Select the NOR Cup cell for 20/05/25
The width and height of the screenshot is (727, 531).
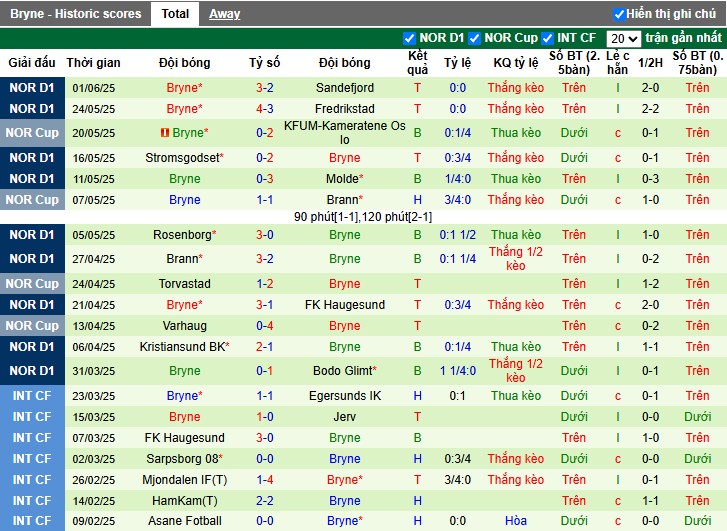tap(32, 133)
